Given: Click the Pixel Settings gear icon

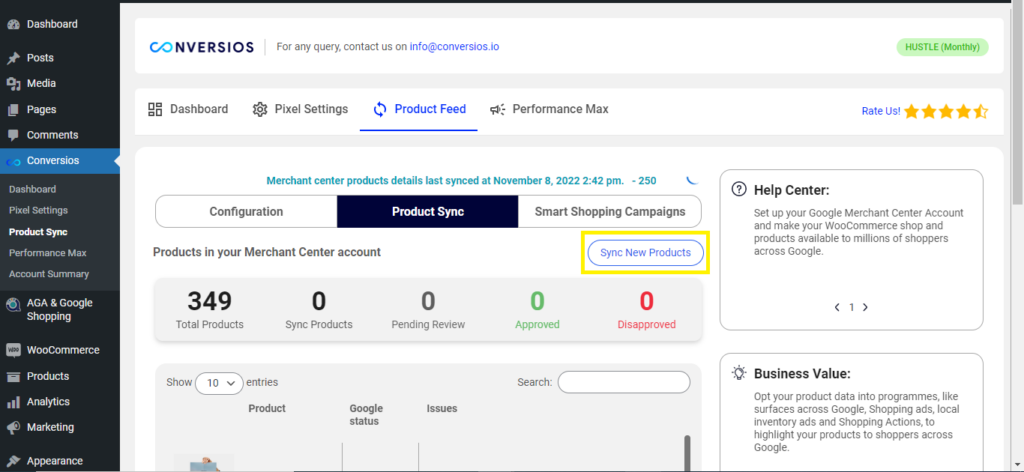Looking at the screenshot, I should (x=260, y=109).
